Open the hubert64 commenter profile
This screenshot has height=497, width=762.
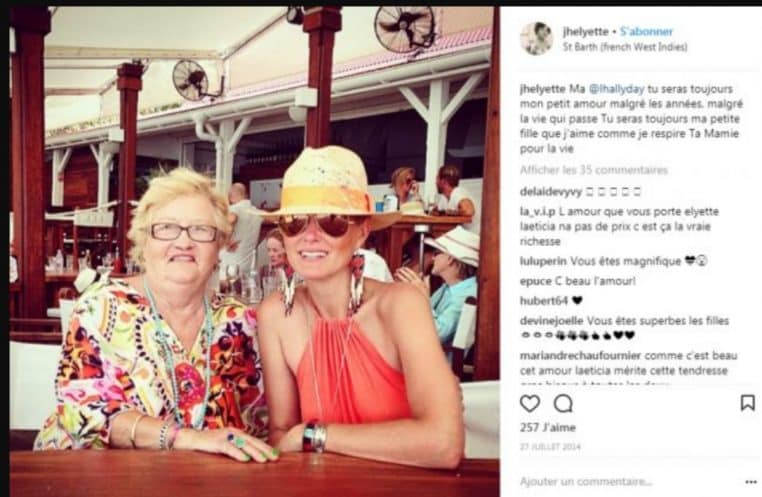click(544, 301)
